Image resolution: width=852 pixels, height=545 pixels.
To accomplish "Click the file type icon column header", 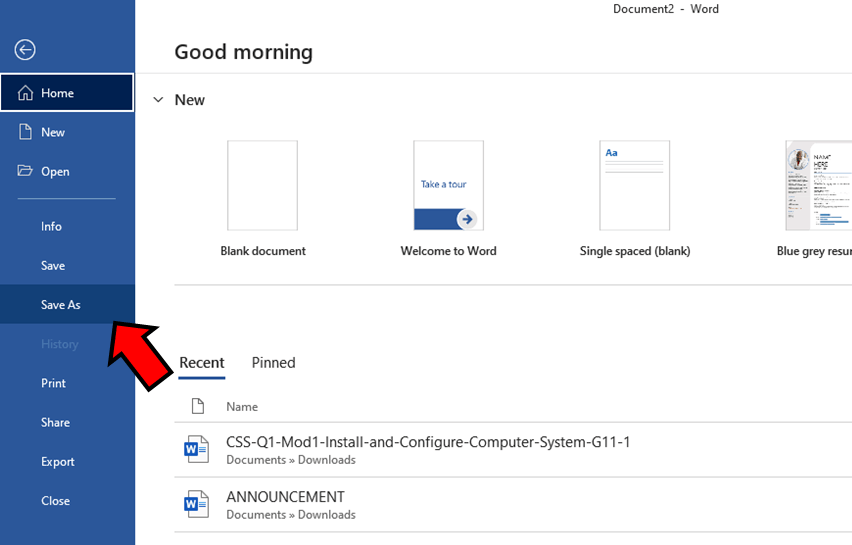I will click(x=198, y=406).
